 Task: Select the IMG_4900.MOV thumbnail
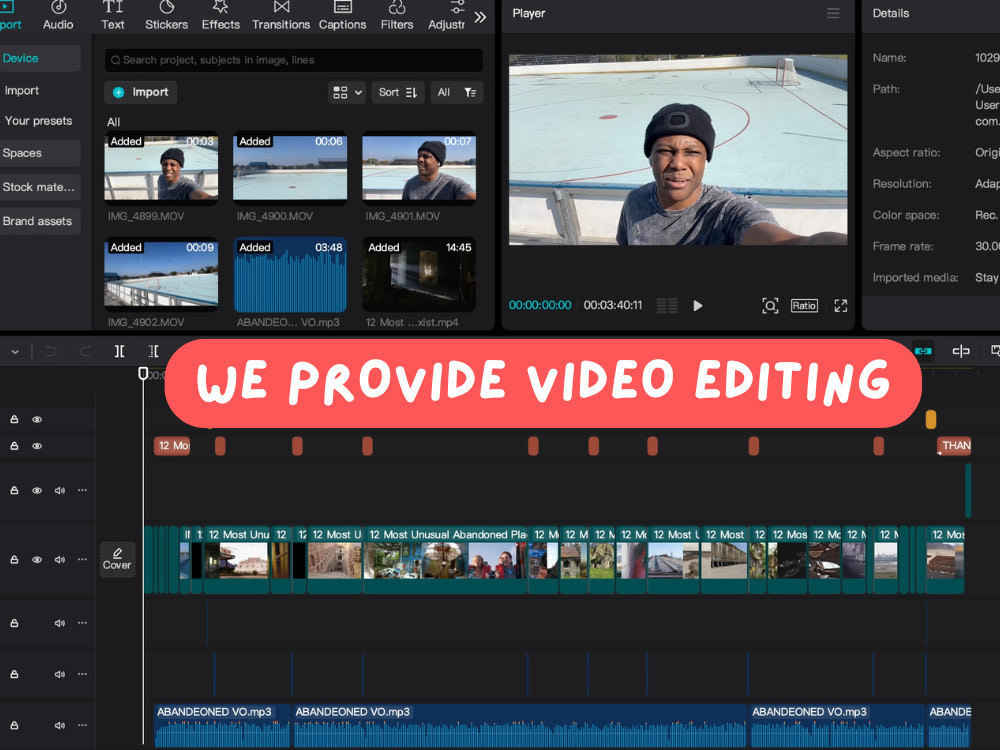290,168
